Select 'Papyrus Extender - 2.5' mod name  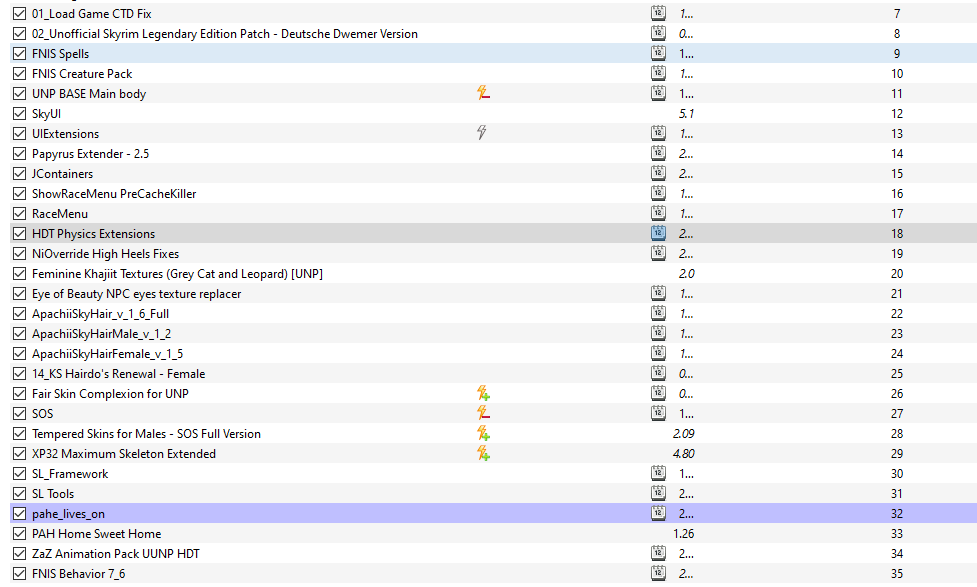(90, 154)
